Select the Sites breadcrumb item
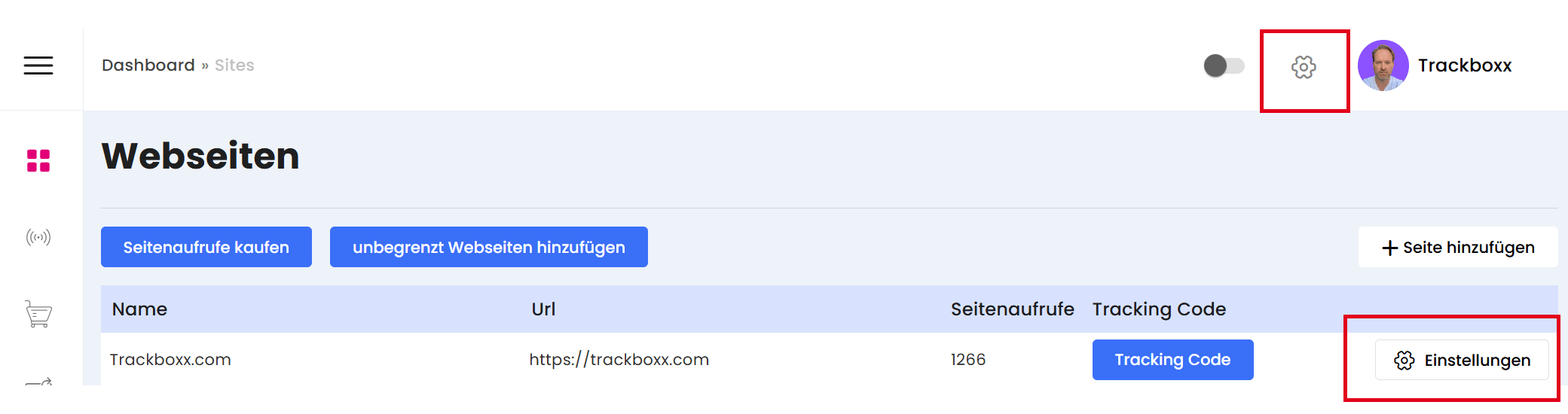 234,65
